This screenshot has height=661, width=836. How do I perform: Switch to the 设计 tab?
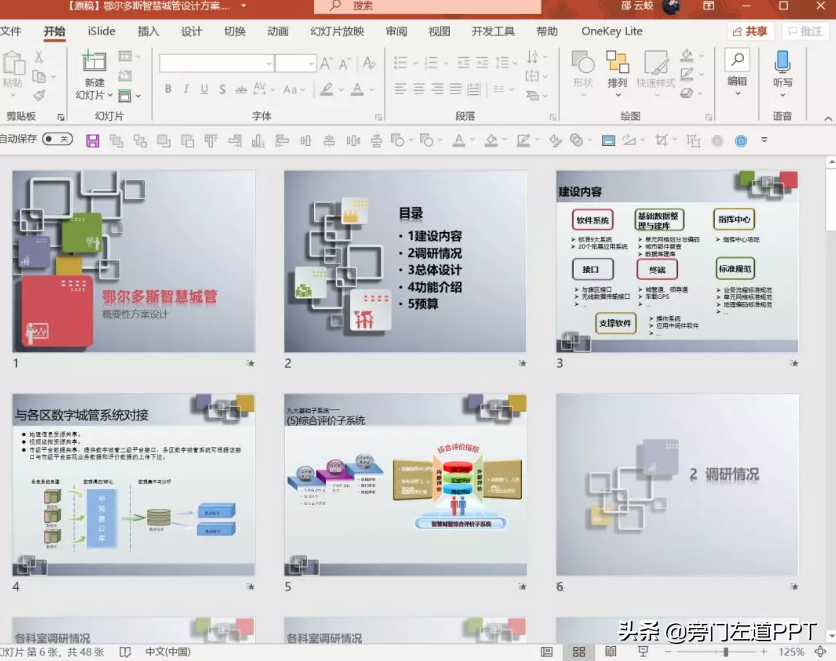pyautogui.click(x=191, y=31)
